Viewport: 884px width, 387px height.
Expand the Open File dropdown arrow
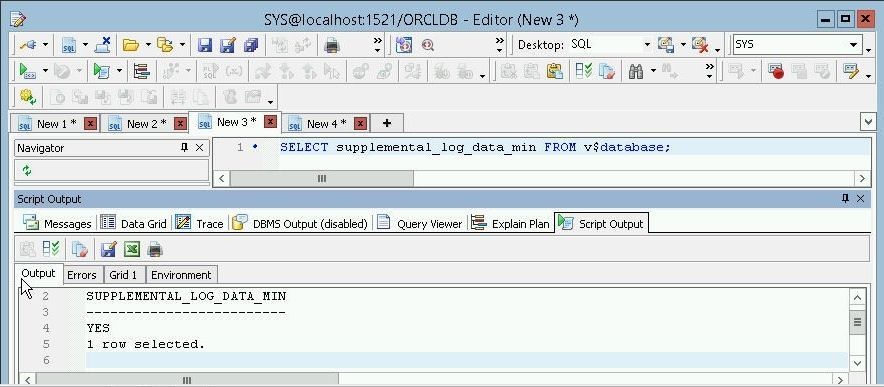pyautogui.click(x=148, y=45)
